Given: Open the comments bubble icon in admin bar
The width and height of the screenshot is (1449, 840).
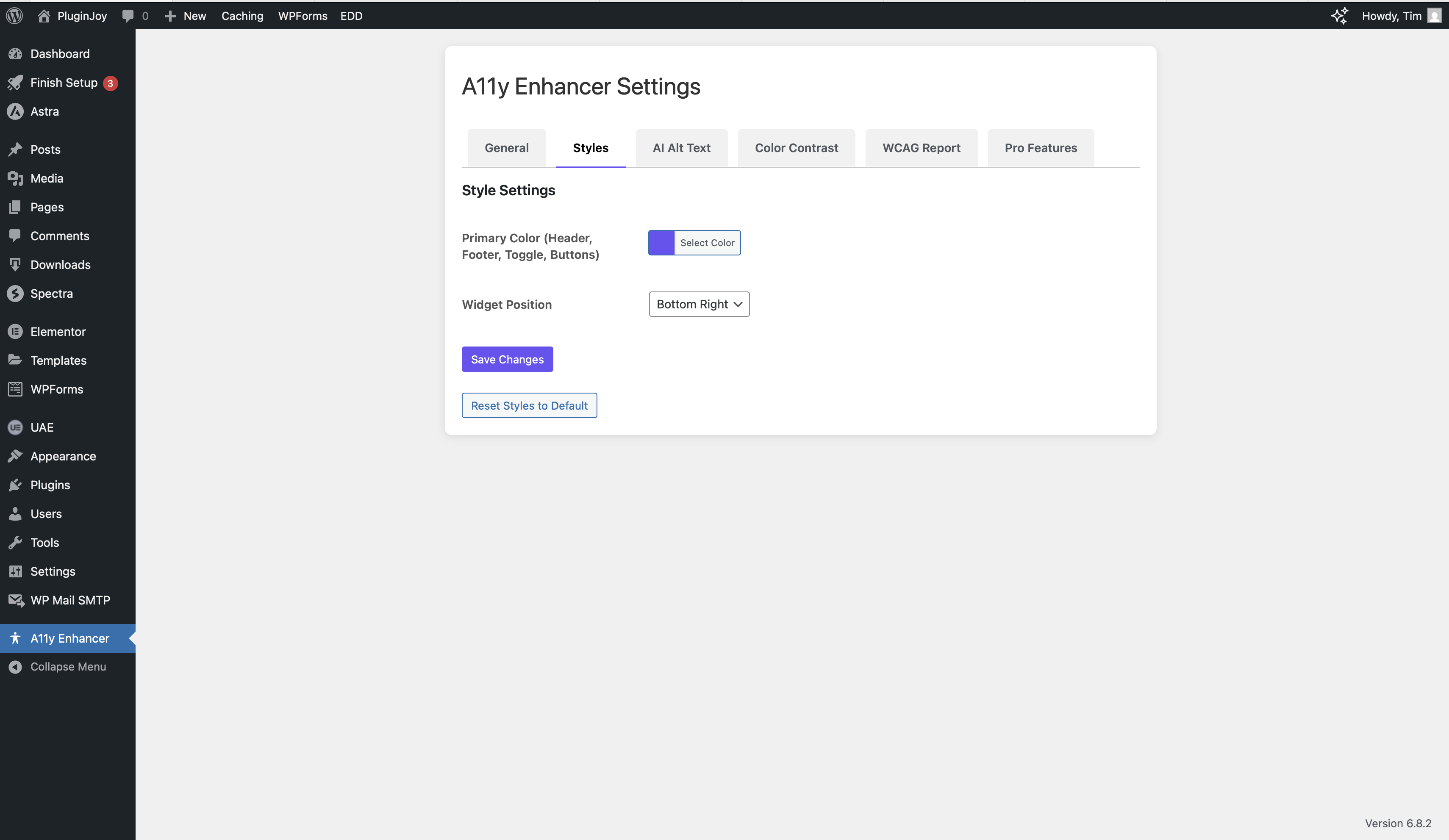Looking at the screenshot, I should pos(128,16).
